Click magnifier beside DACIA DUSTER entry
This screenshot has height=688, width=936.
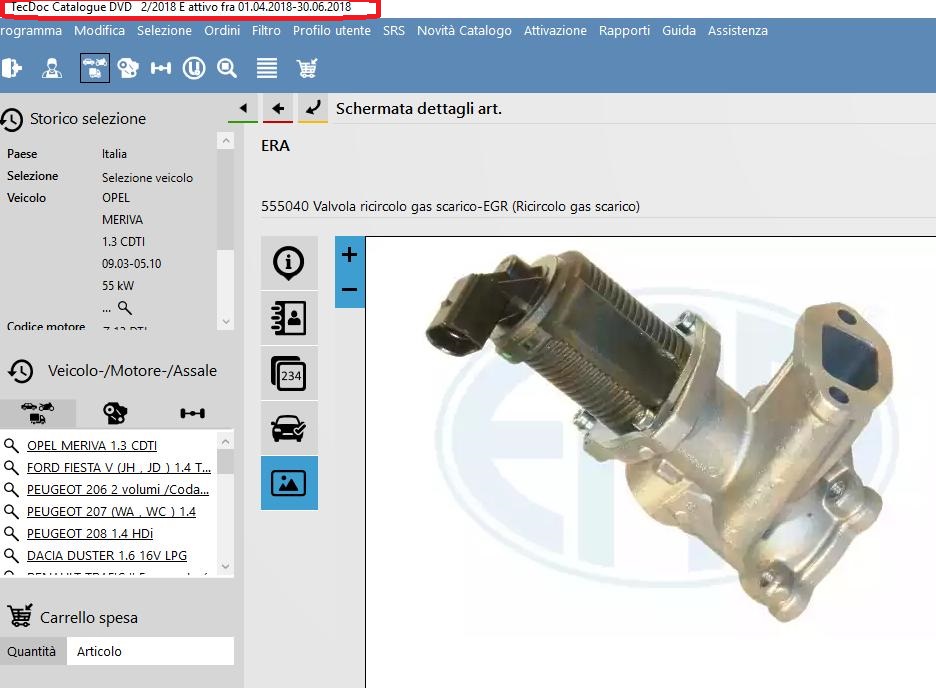(x=11, y=556)
